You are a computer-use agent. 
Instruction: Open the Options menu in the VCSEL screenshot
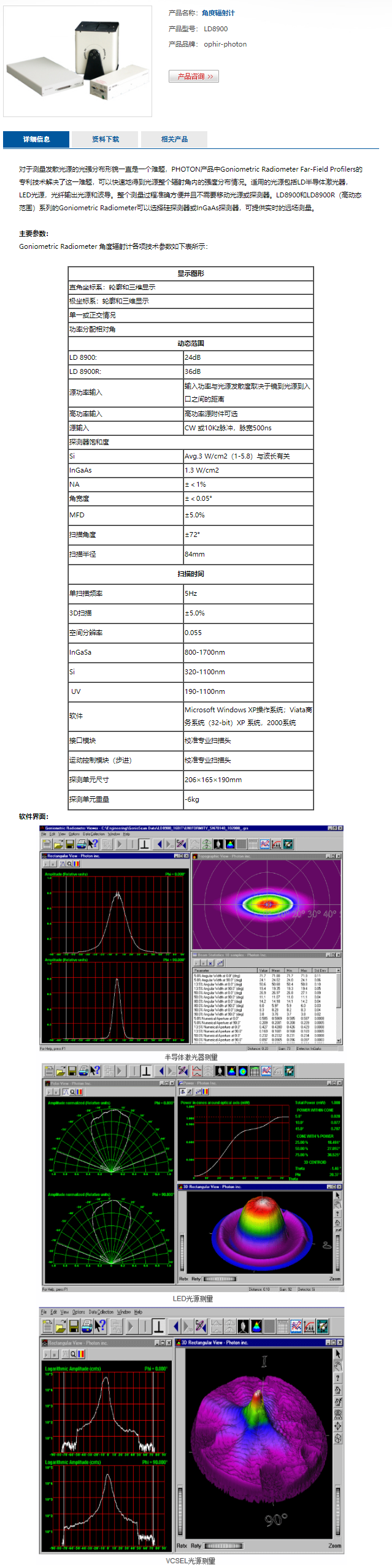click(x=79, y=1312)
